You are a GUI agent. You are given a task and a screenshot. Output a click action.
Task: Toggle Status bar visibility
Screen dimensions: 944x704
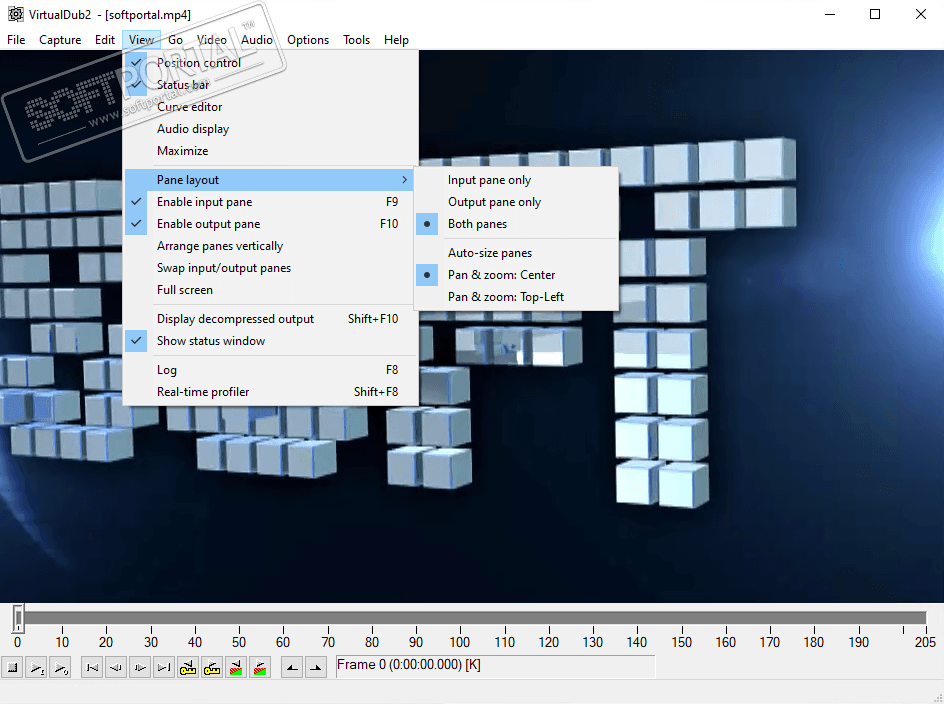click(x=270, y=85)
